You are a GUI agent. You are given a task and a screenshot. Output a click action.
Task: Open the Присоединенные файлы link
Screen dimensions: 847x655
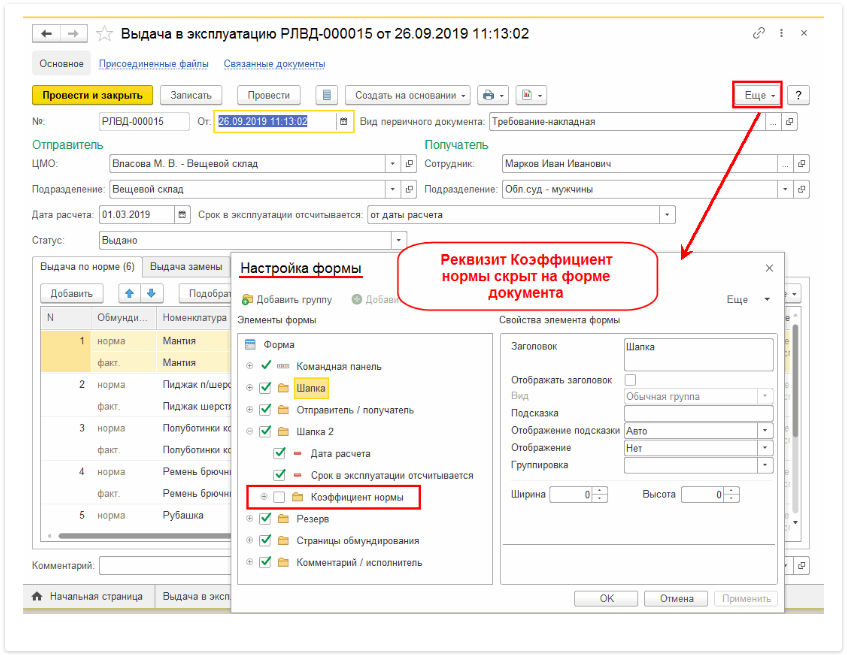(153, 64)
